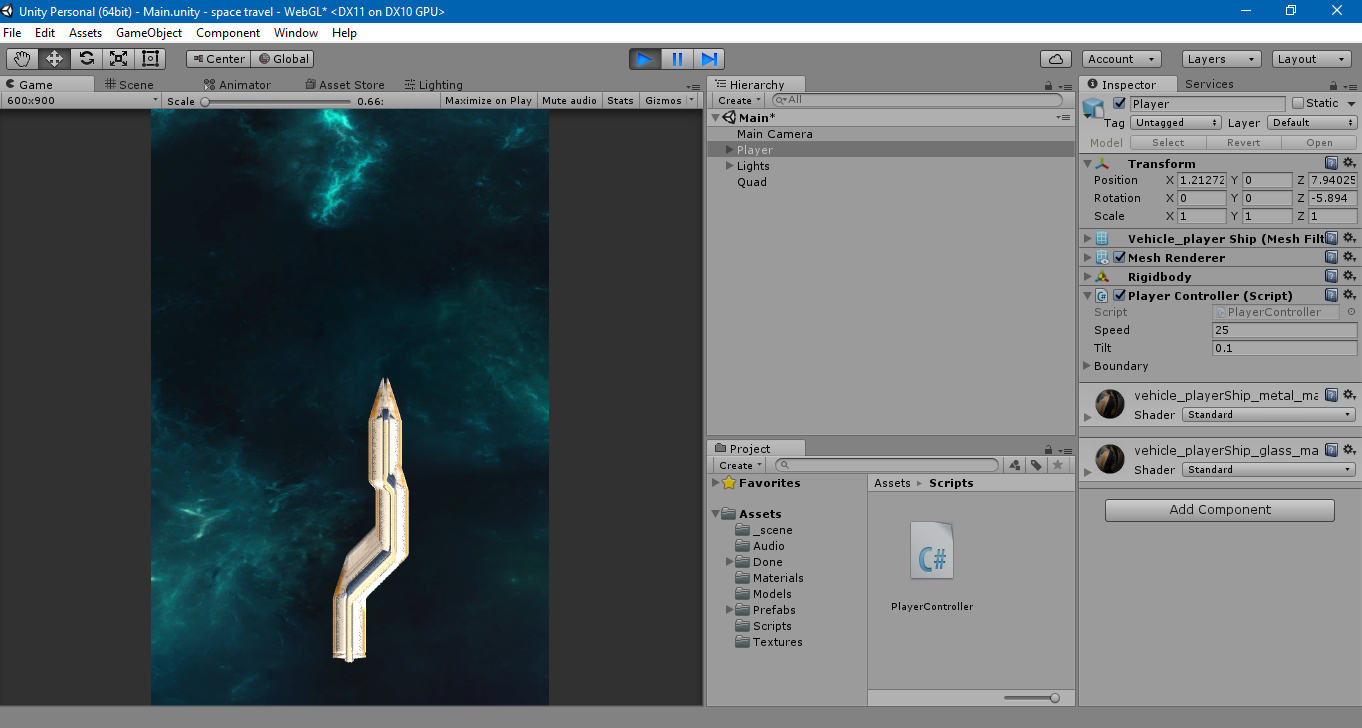Click Add Component button

point(1220,510)
